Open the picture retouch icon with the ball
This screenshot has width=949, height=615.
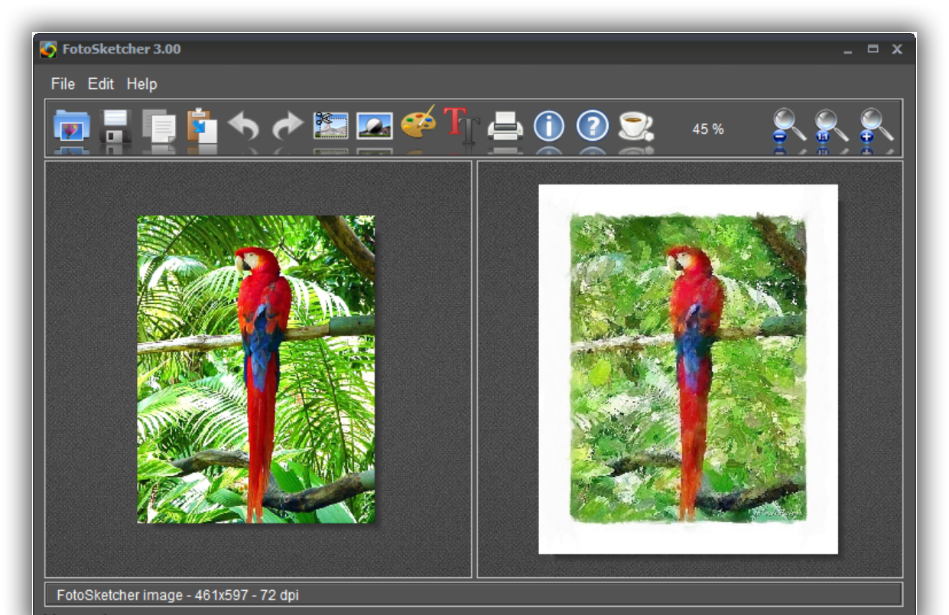374,126
